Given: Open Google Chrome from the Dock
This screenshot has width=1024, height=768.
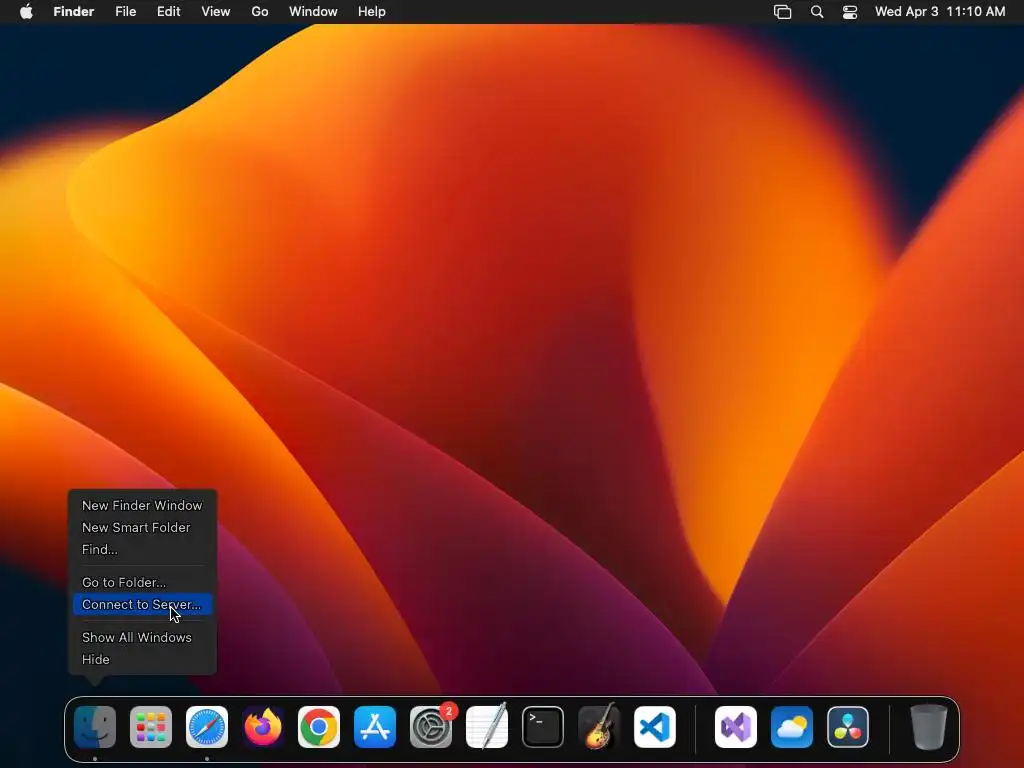Looking at the screenshot, I should pyautogui.click(x=319, y=727).
